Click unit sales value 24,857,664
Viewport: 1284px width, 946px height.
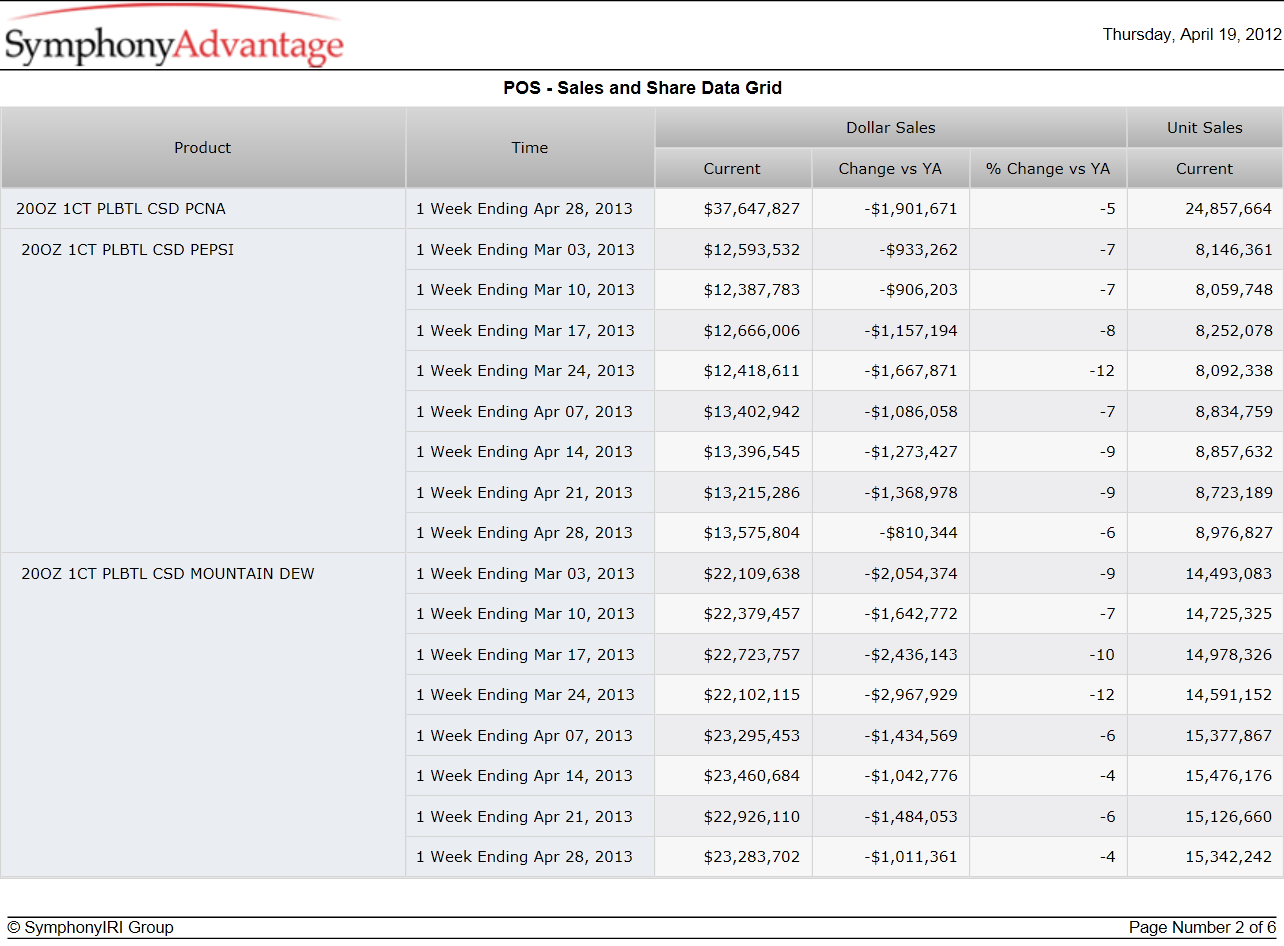click(1229, 209)
